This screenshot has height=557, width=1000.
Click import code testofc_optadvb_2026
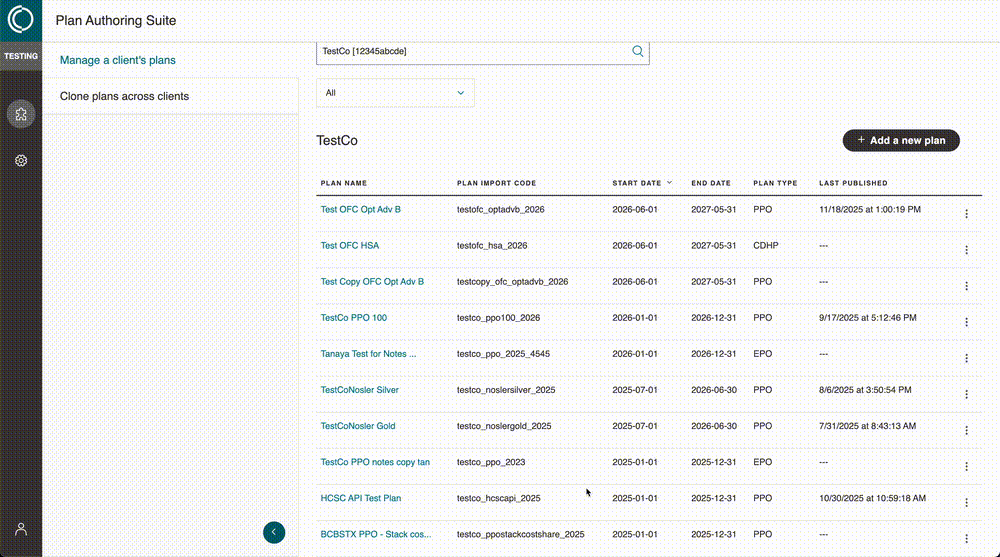pyautogui.click(x=501, y=209)
